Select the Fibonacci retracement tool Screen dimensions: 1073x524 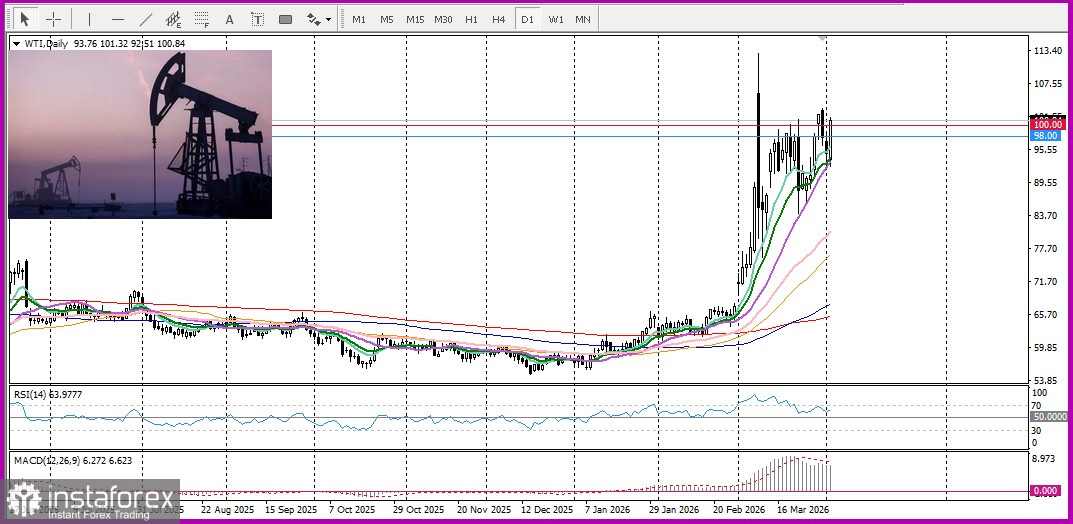202,19
